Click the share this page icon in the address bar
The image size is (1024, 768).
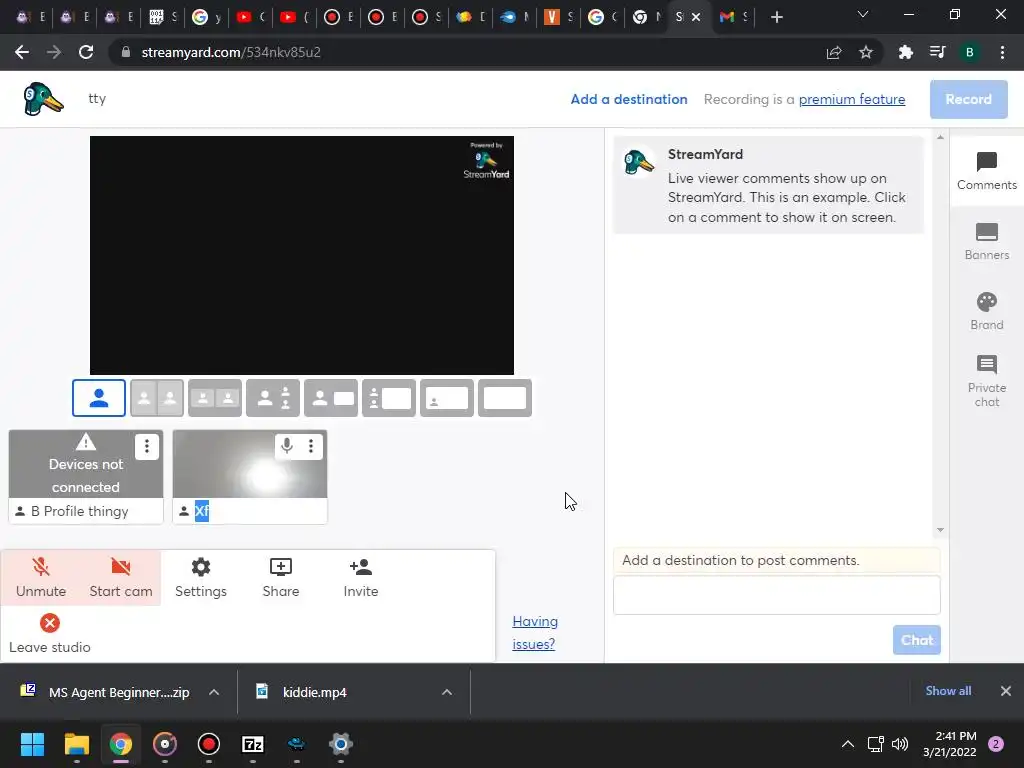[834, 52]
